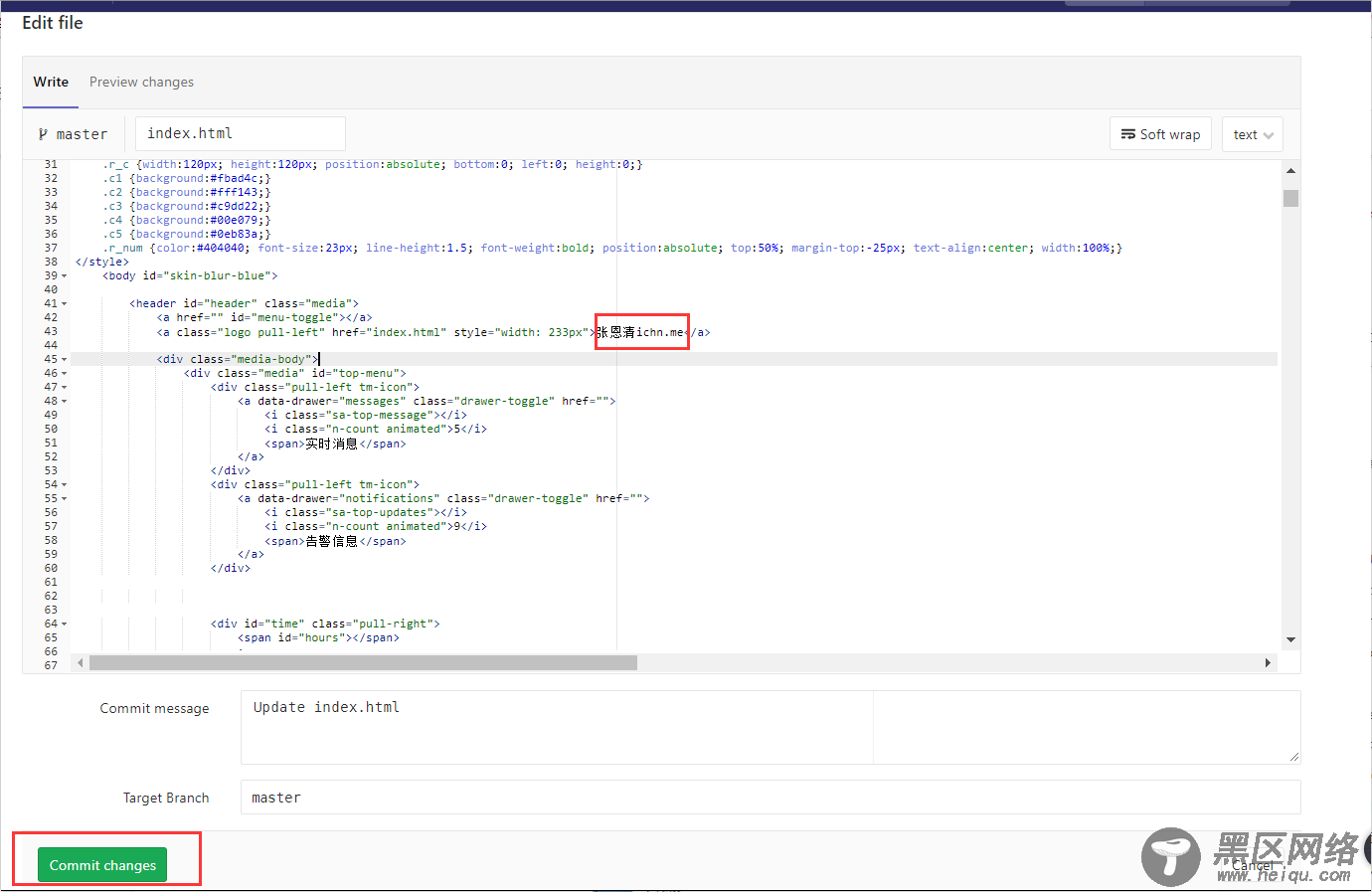Screen dimensions: 1372x892
Task: Click the 'data-drawer="notifications"' code line
Action: [443, 499]
